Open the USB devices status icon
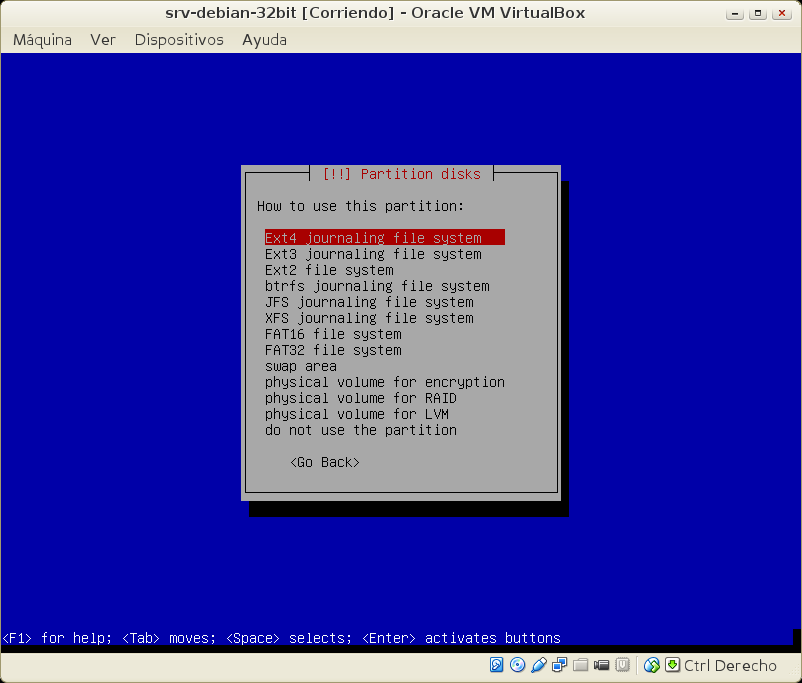The height and width of the screenshot is (683, 802). tap(539, 665)
